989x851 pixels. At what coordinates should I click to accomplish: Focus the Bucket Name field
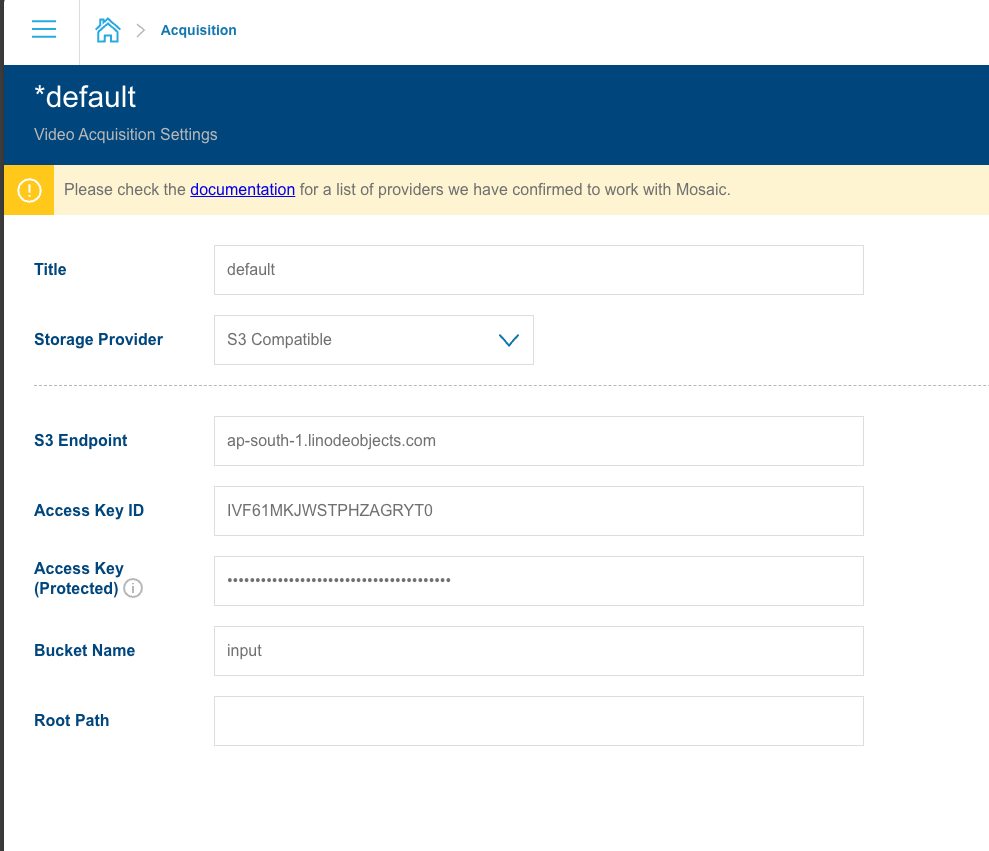click(538, 651)
